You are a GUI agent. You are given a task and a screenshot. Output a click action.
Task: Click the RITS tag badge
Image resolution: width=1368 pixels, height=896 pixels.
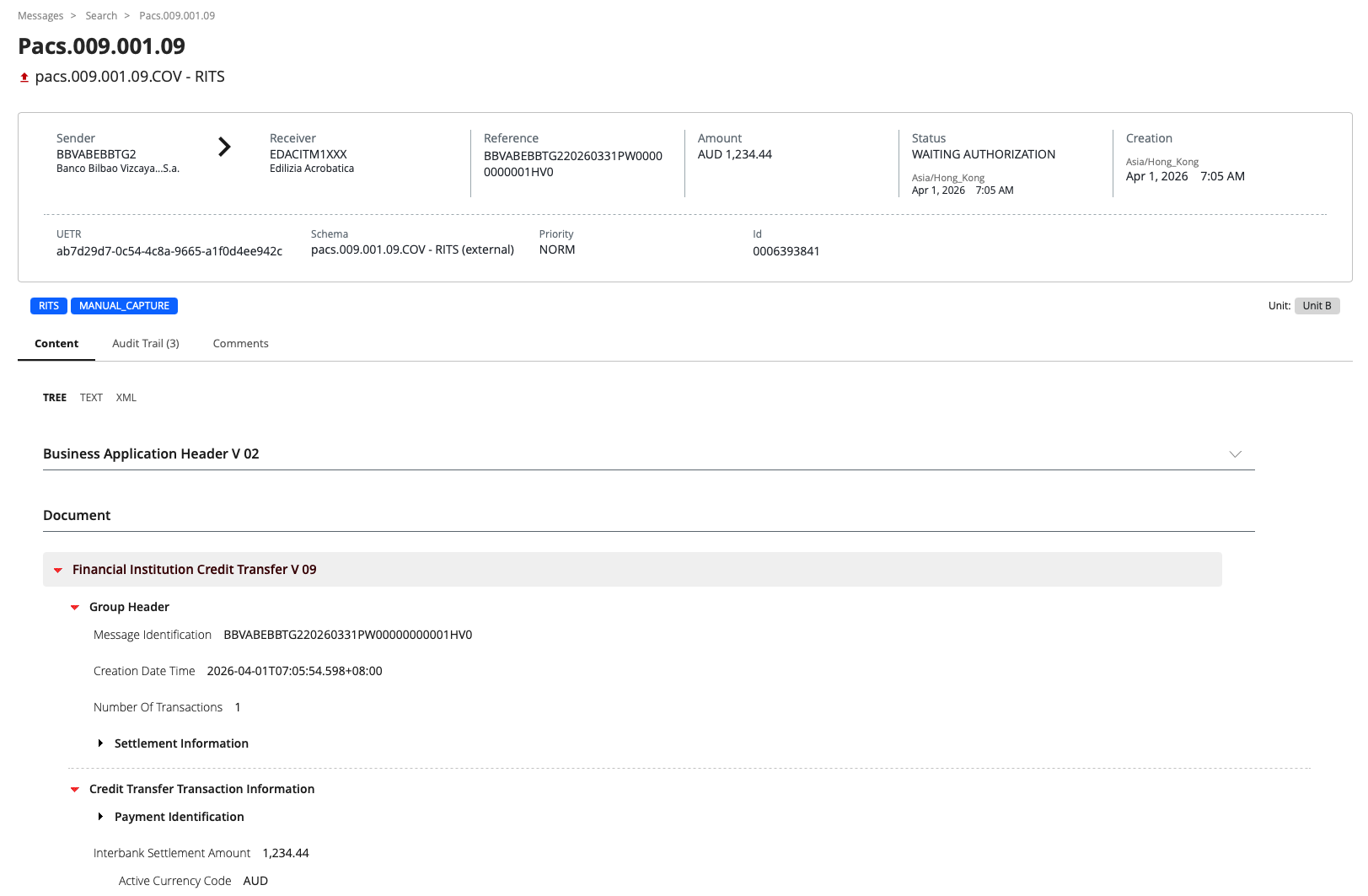[49, 306]
